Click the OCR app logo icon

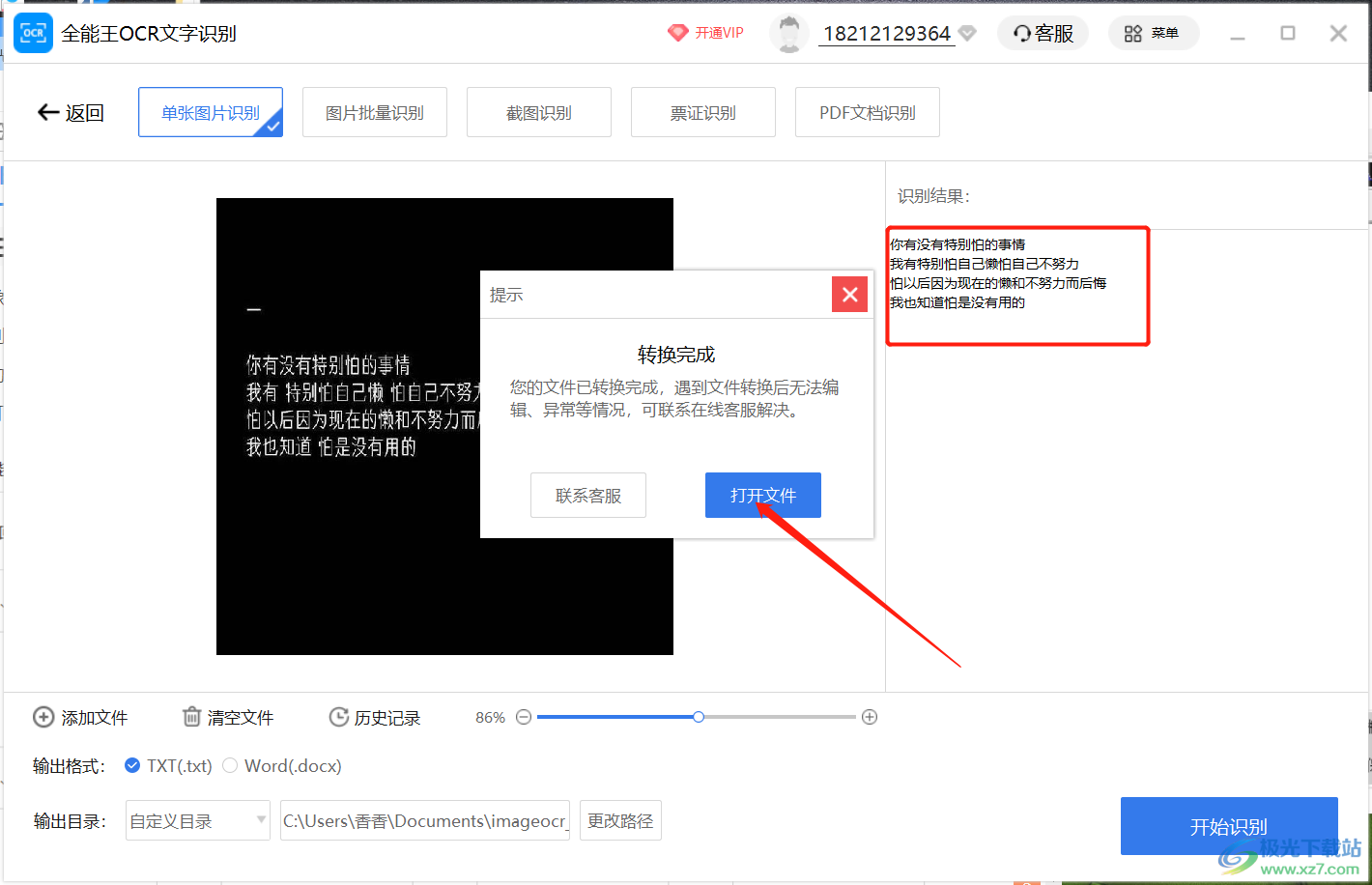(34, 33)
